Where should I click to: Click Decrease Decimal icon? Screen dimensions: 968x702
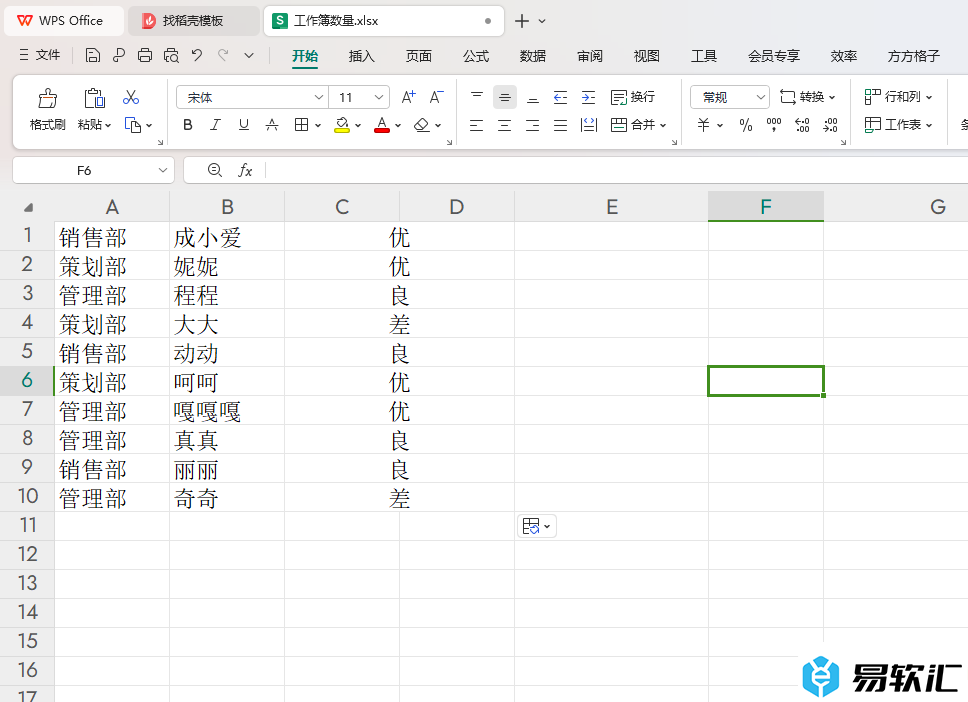tap(831, 125)
